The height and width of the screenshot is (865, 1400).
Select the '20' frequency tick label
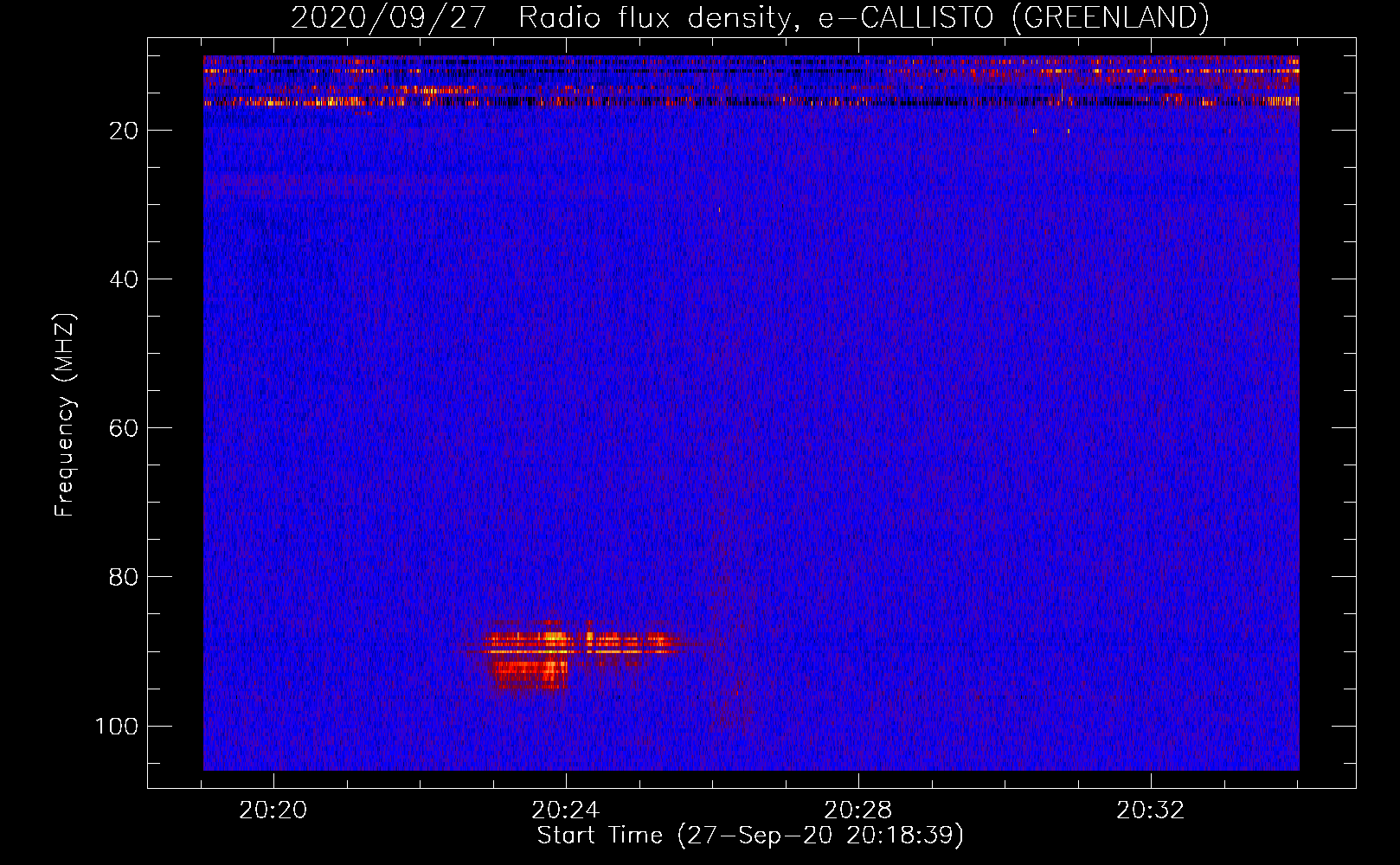coord(124,131)
